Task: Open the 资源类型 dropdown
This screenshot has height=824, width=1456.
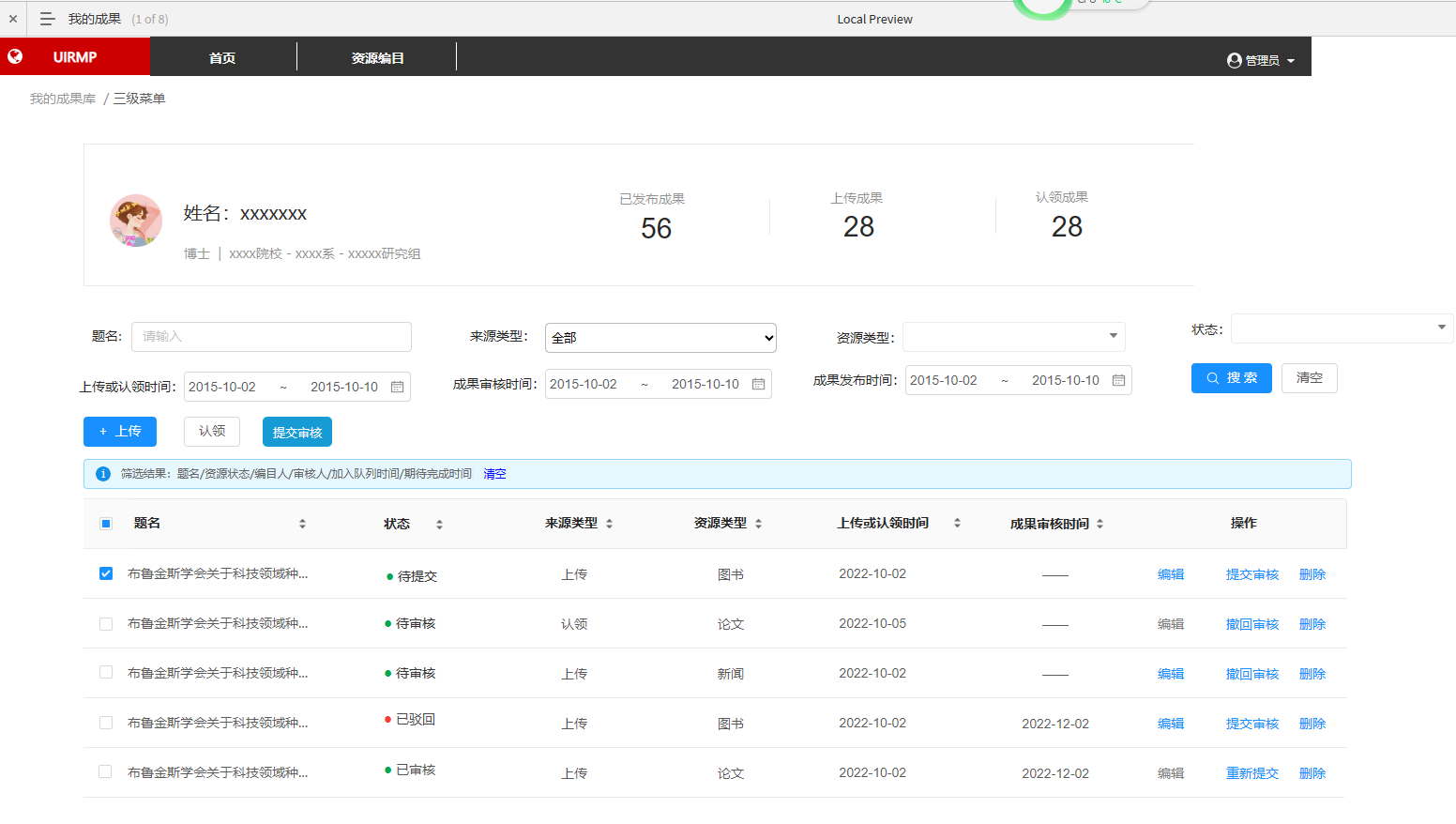Action: point(1014,336)
